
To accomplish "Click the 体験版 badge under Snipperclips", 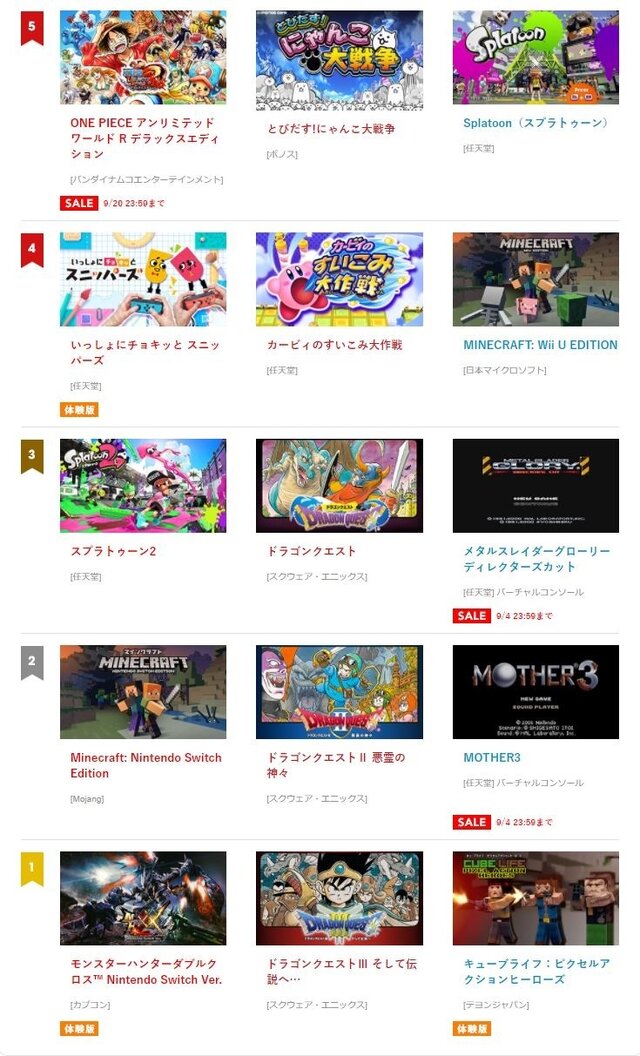I will (79, 409).
